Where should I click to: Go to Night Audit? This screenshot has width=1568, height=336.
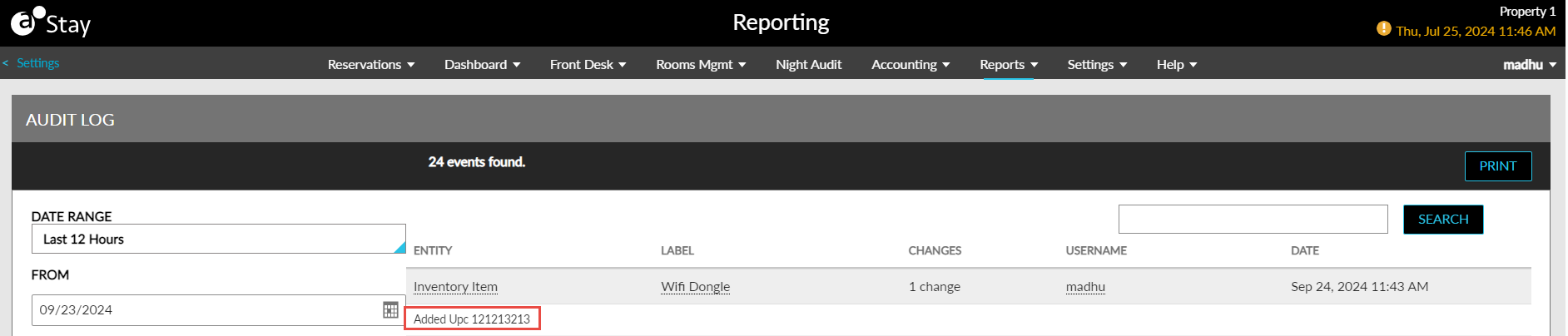coord(808,64)
